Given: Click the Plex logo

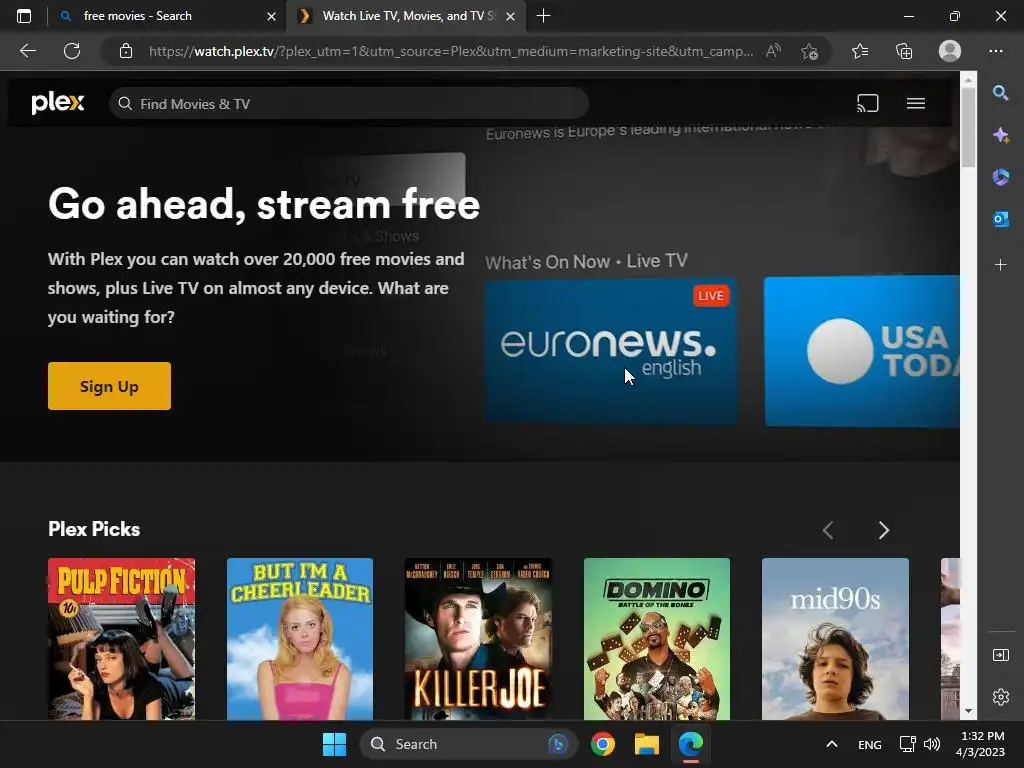Looking at the screenshot, I should click(57, 103).
